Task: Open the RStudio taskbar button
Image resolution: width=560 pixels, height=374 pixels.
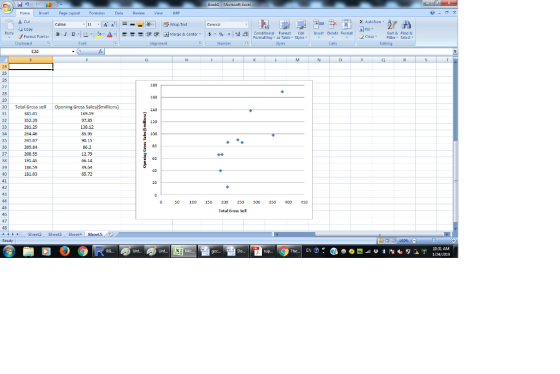Action: [105, 251]
